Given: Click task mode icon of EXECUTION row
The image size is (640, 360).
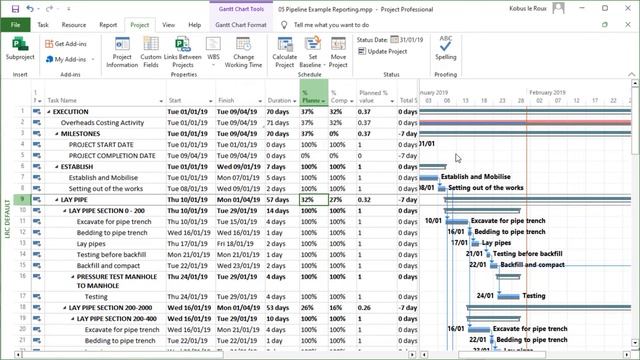Looking at the screenshot, I should [37, 111].
